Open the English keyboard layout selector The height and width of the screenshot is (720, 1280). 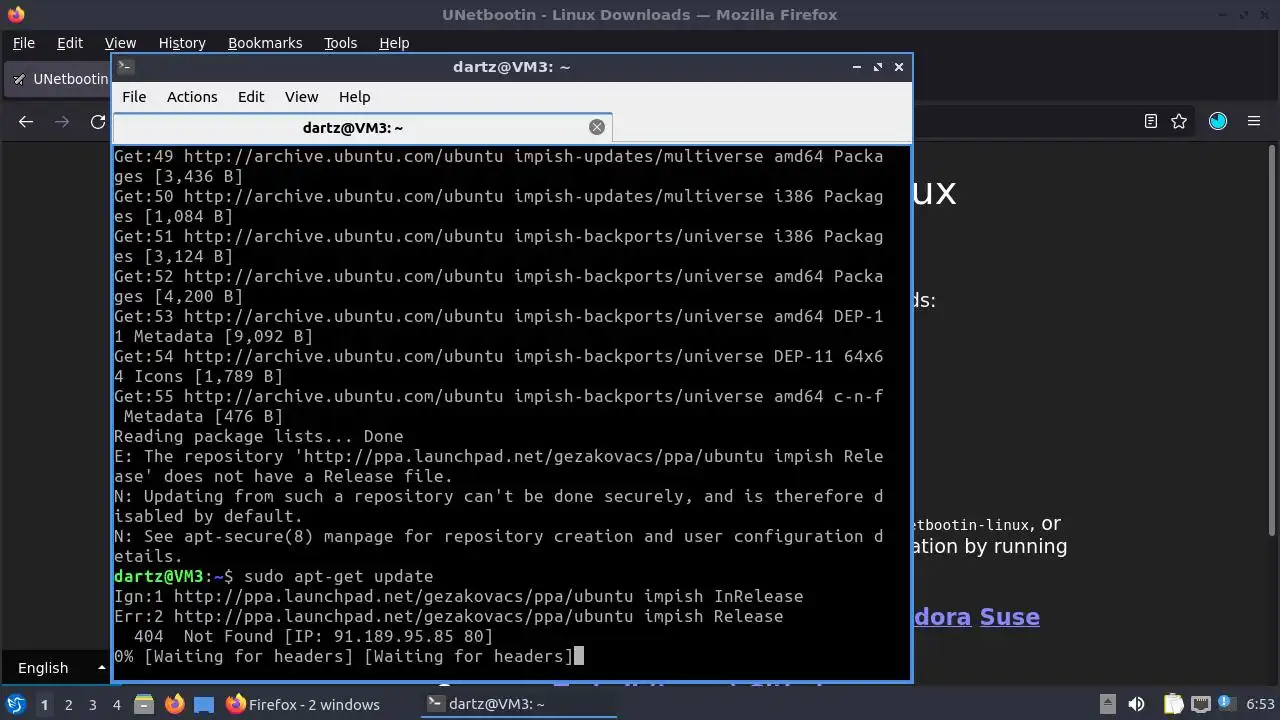tap(56, 668)
